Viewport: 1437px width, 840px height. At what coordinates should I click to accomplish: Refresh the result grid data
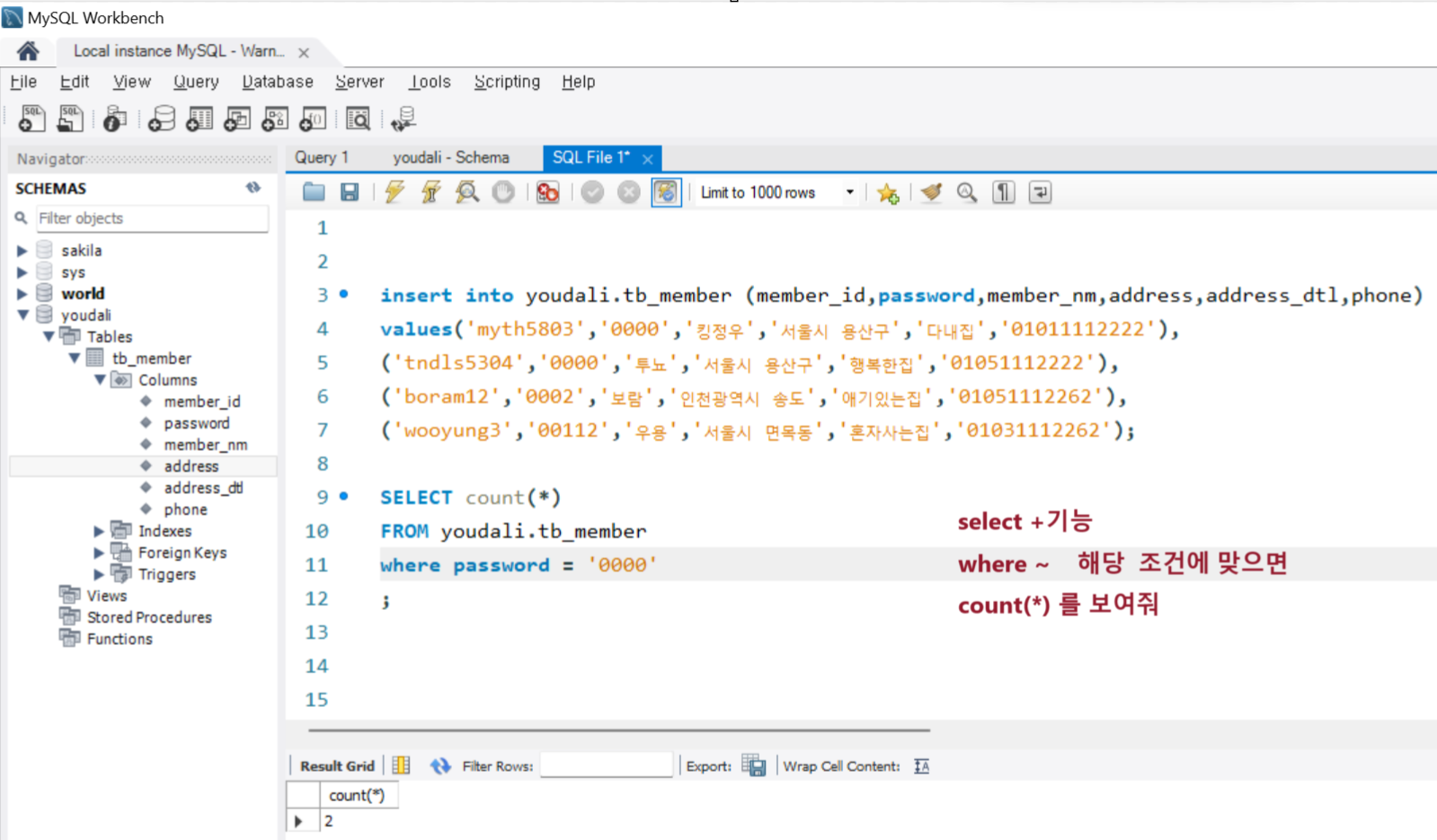point(439,765)
